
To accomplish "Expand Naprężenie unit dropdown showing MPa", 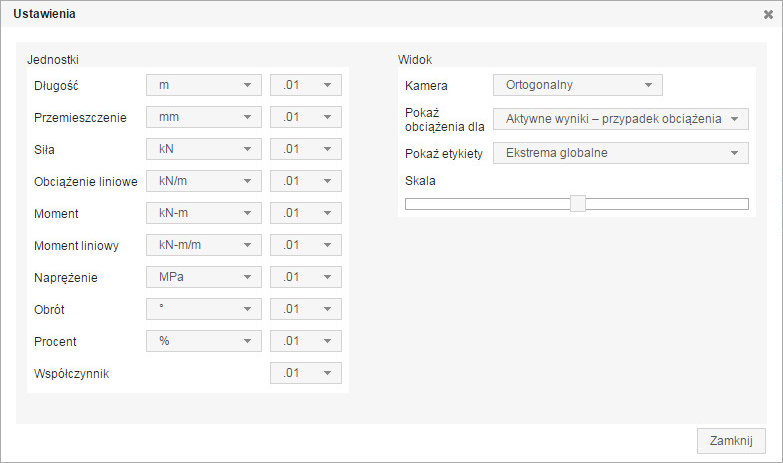I will [204, 277].
